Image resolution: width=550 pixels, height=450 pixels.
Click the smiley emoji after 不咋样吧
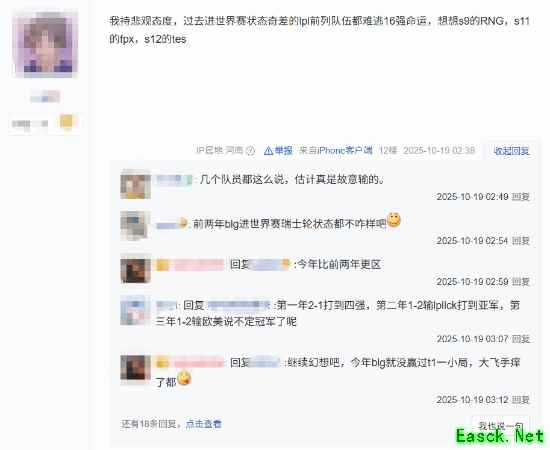coord(394,220)
